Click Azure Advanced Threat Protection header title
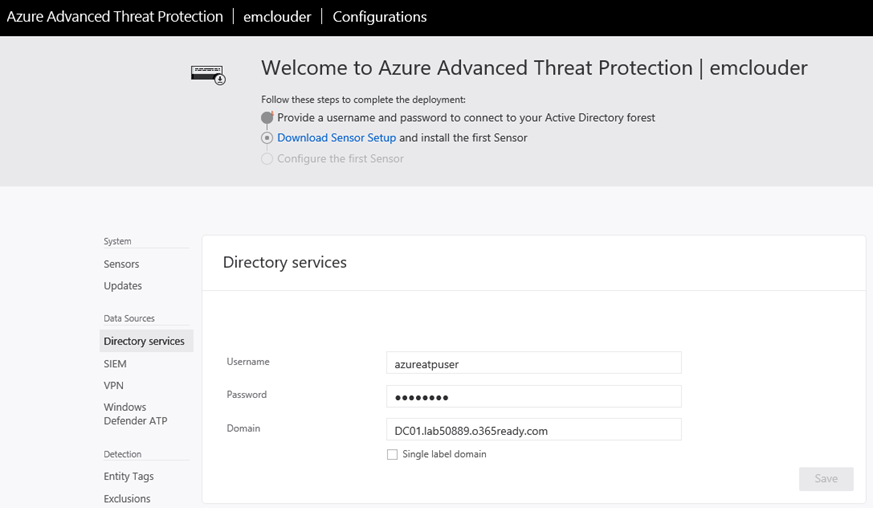The image size is (873, 508). [115, 17]
